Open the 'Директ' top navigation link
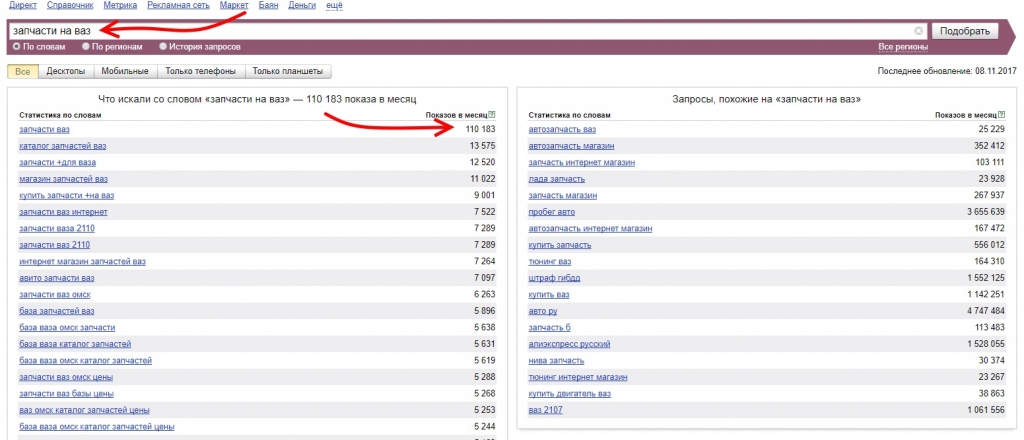 pos(22,6)
